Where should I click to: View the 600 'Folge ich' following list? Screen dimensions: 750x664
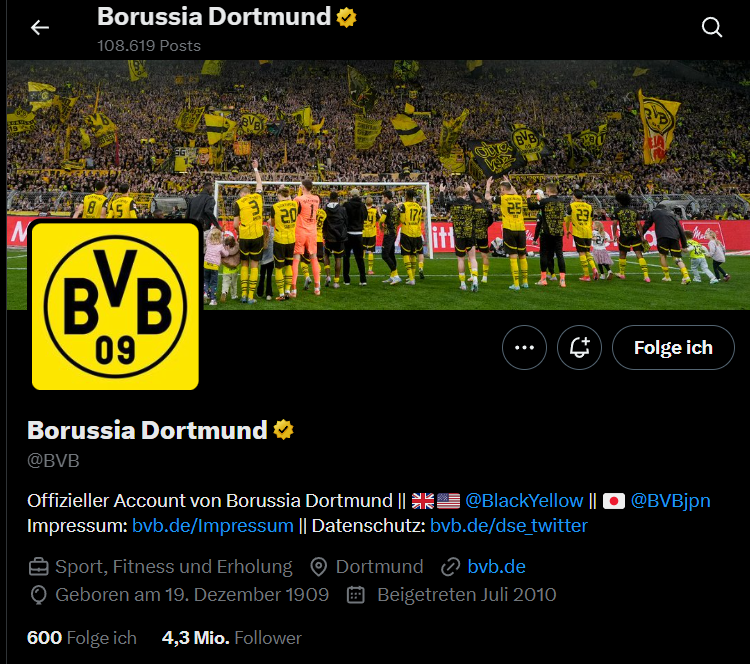tap(82, 638)
